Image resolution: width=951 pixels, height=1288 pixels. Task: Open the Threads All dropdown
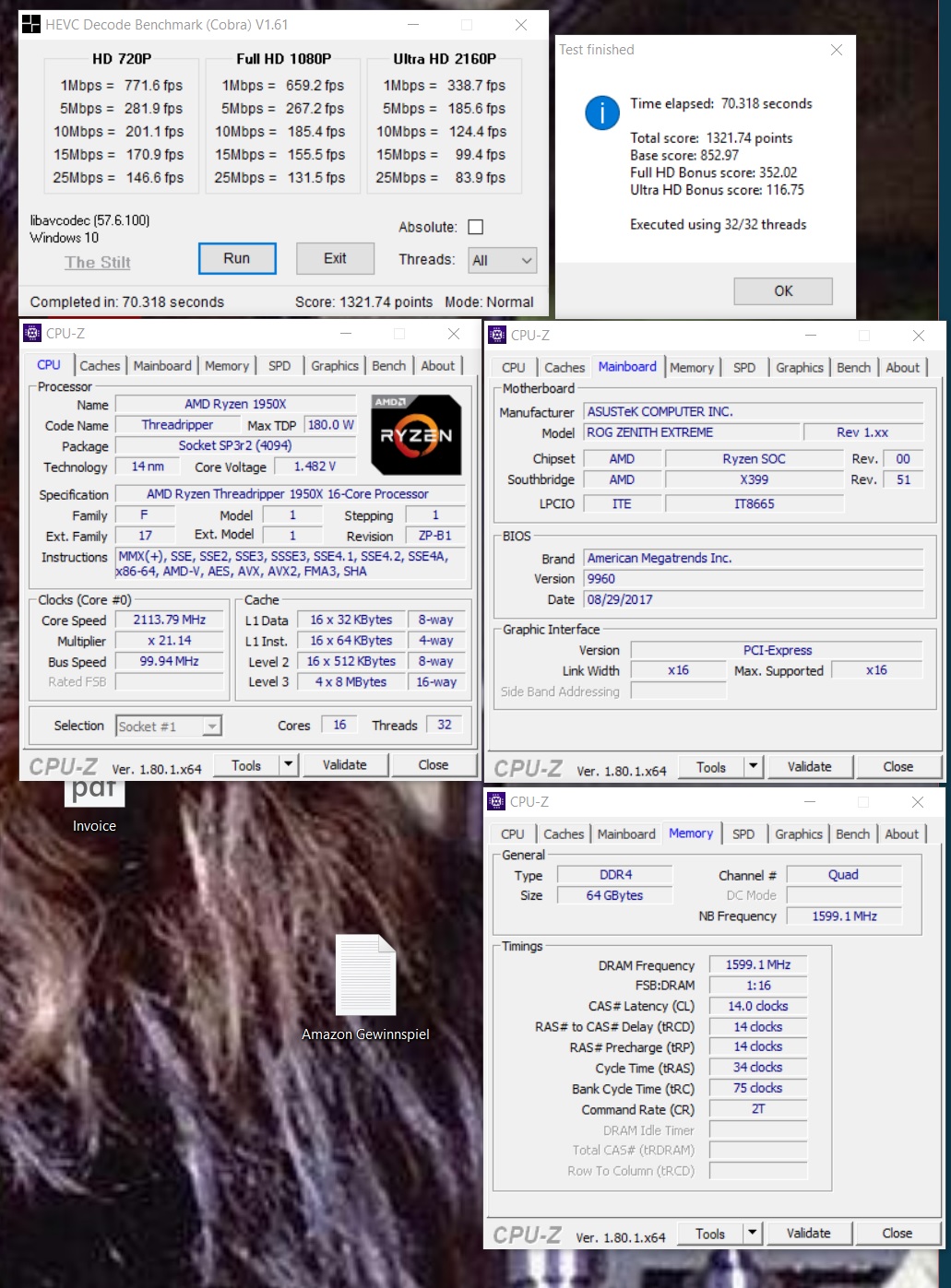[502, 260]
